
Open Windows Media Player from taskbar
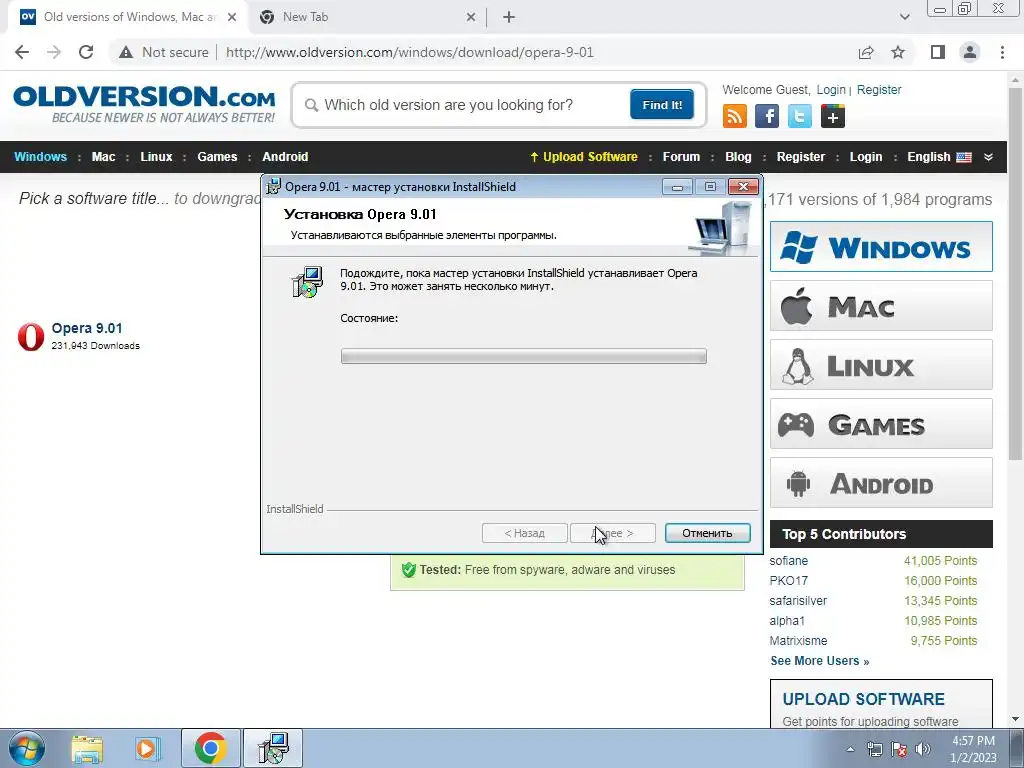148,749
